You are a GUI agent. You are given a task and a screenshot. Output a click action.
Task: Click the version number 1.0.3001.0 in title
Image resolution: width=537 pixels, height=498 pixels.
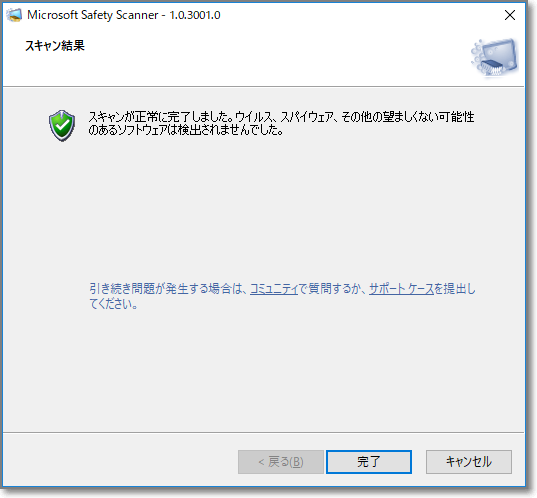tap(195, 15)
